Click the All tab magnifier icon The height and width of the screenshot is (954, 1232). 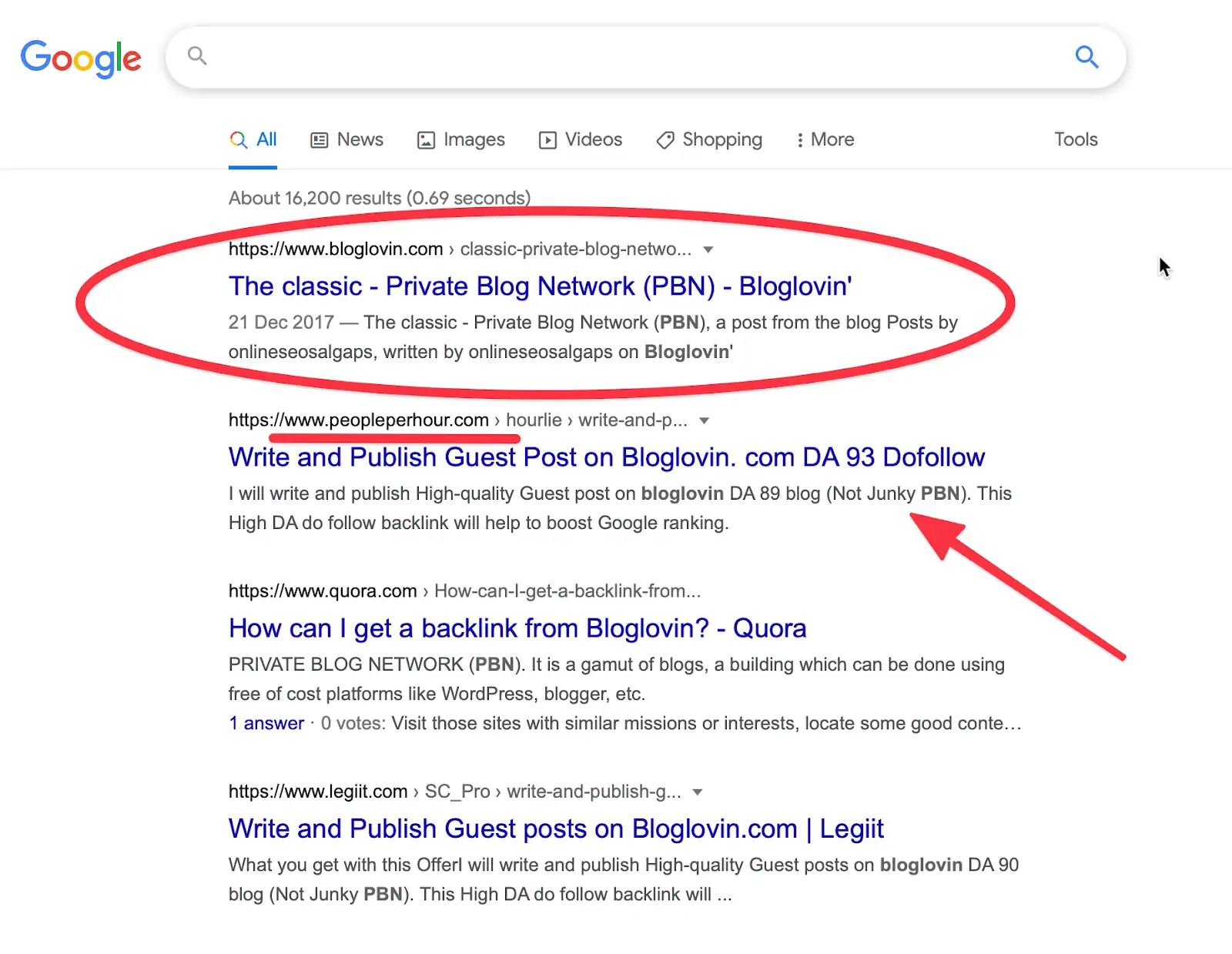(x=239, y=140)
